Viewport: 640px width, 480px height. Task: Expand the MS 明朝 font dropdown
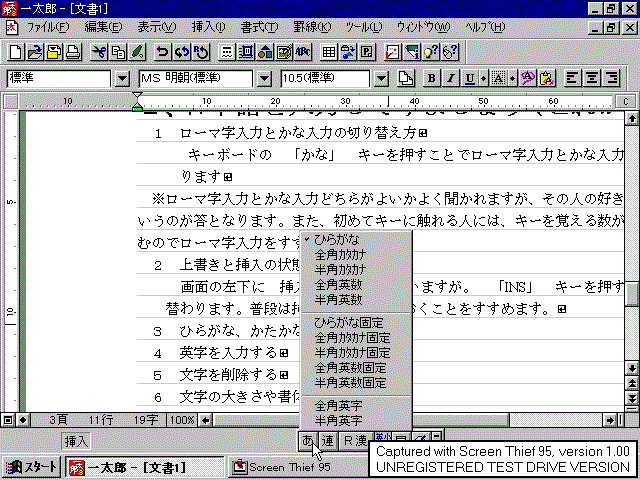(x=264, y=79)
